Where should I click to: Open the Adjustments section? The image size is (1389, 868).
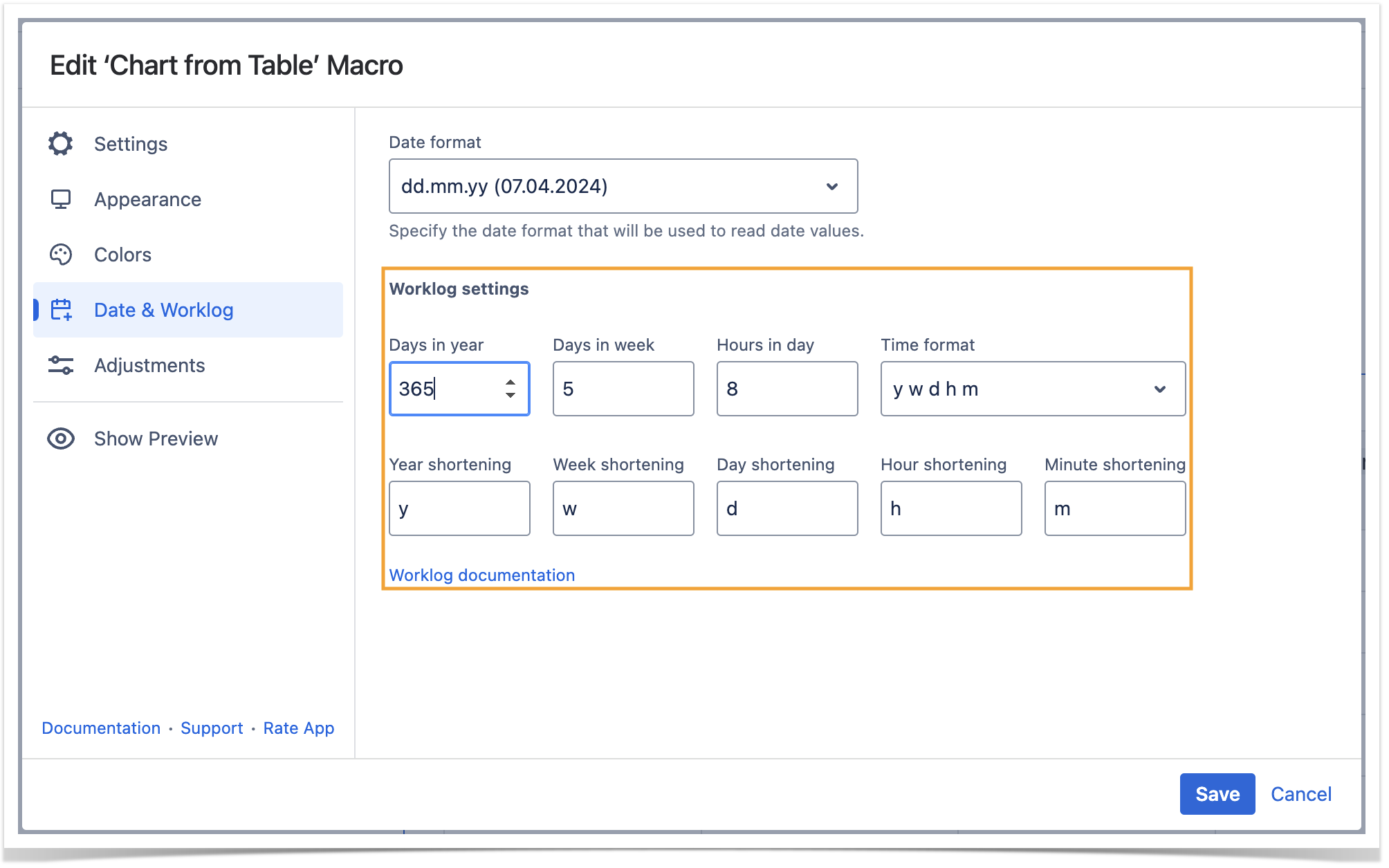(149, 365)
